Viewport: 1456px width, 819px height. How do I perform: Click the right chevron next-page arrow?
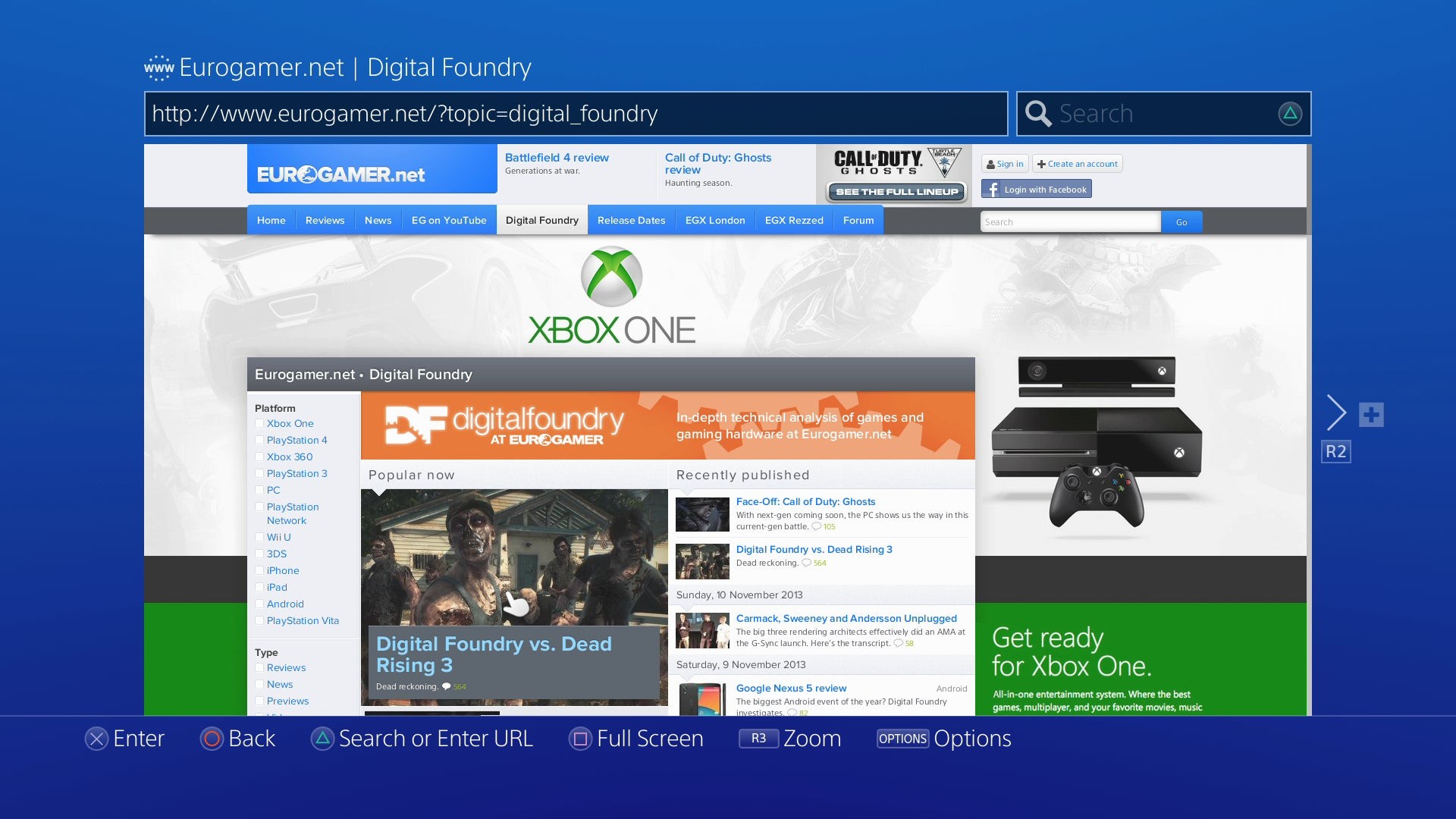click(1336, 413)
